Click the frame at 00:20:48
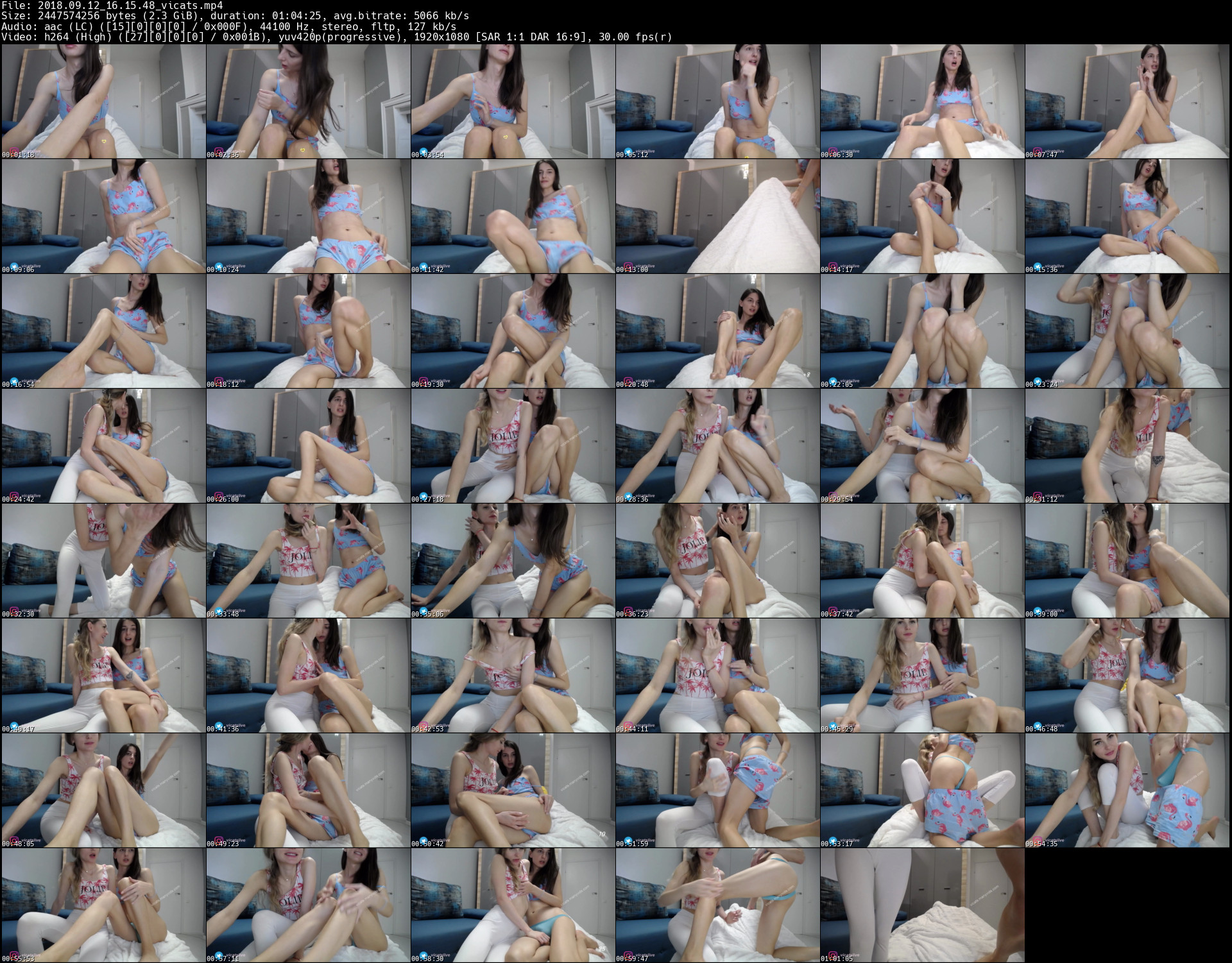The width and height of the screenshot is (1232, 963). (717, 331)
